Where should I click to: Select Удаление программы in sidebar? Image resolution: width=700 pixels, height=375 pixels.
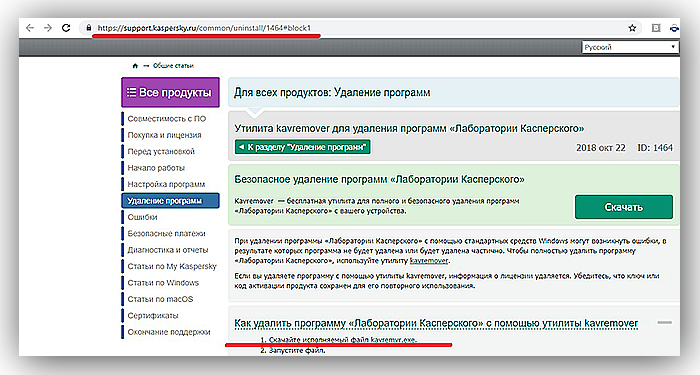point(171,201)
